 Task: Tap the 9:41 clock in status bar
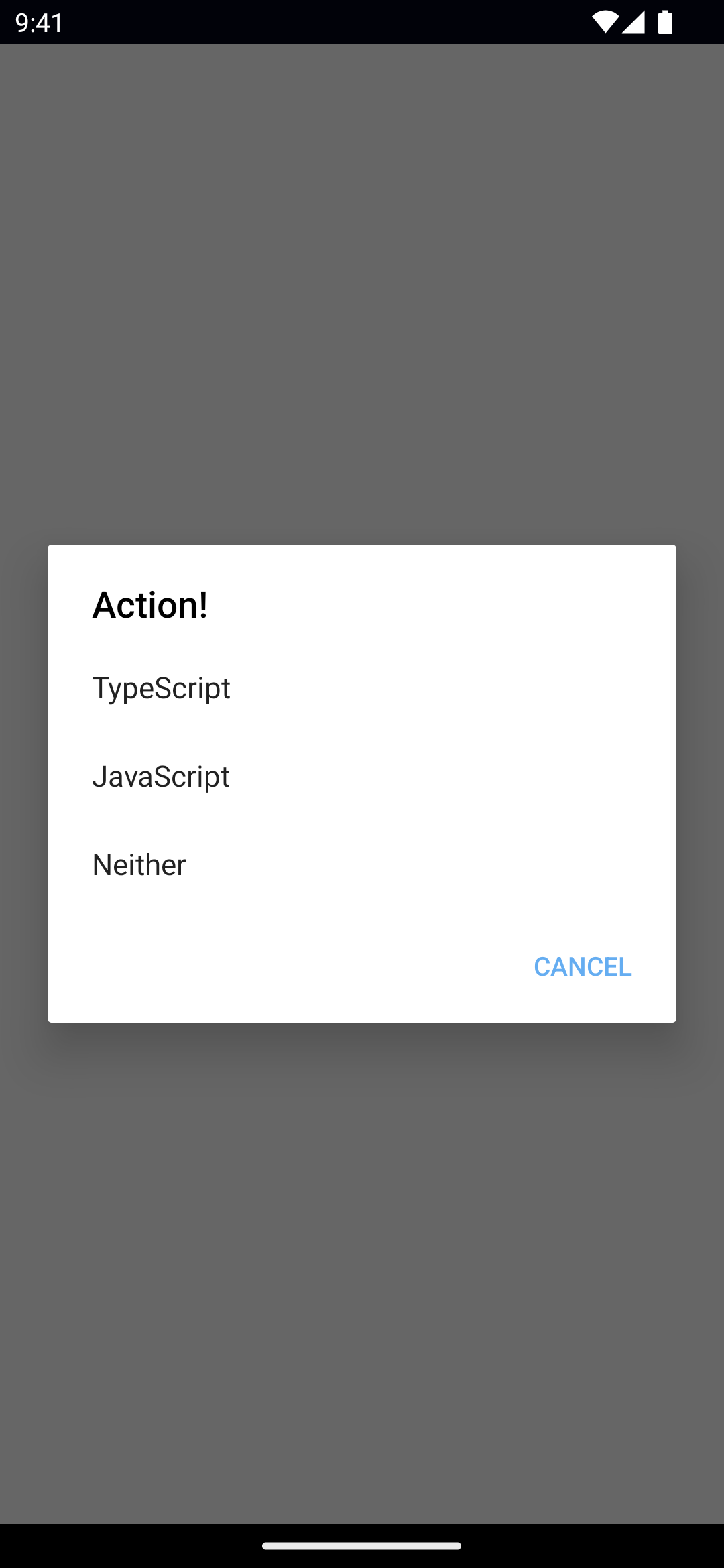coord(39,23)
